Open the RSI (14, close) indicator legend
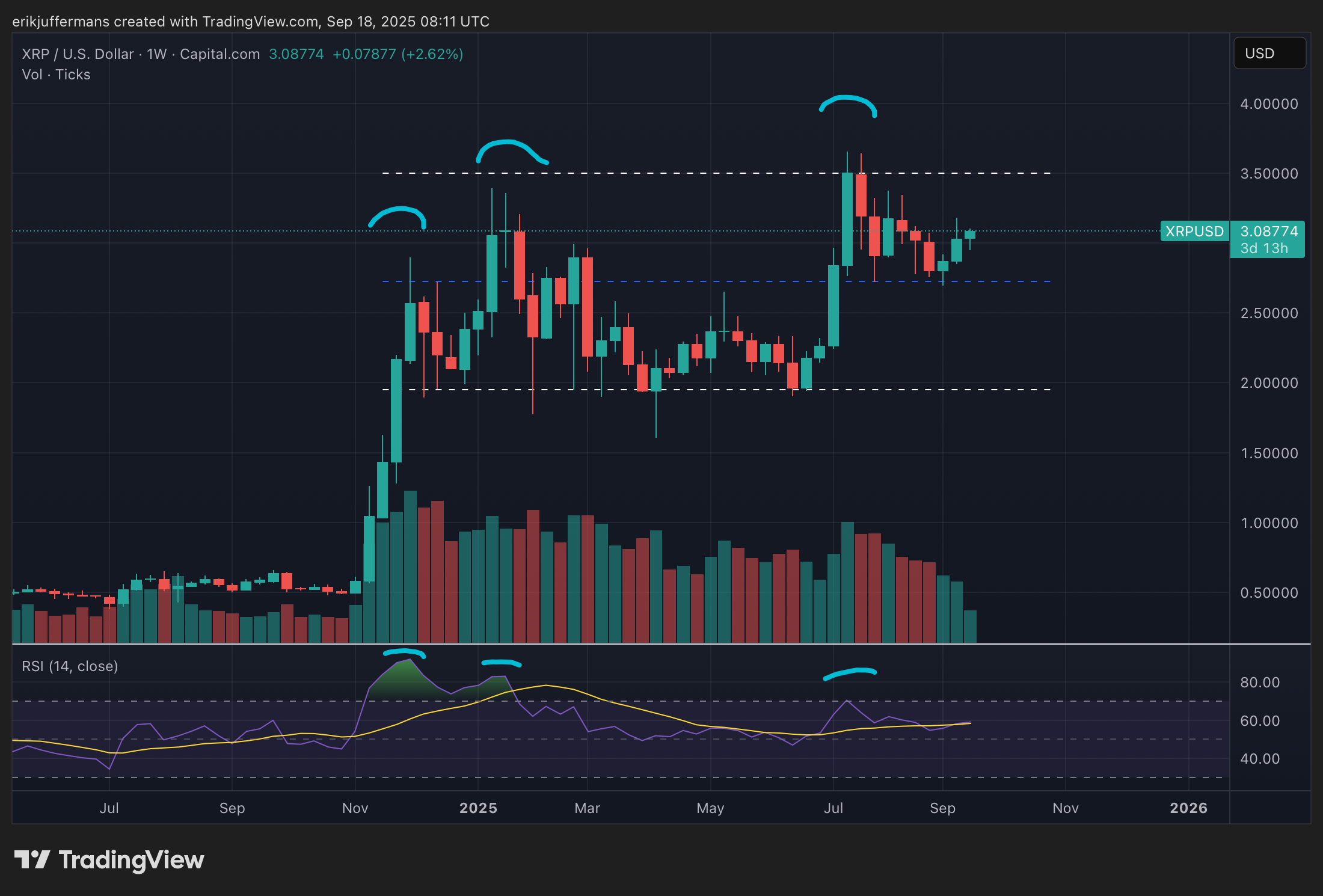 tap(70, 666)
